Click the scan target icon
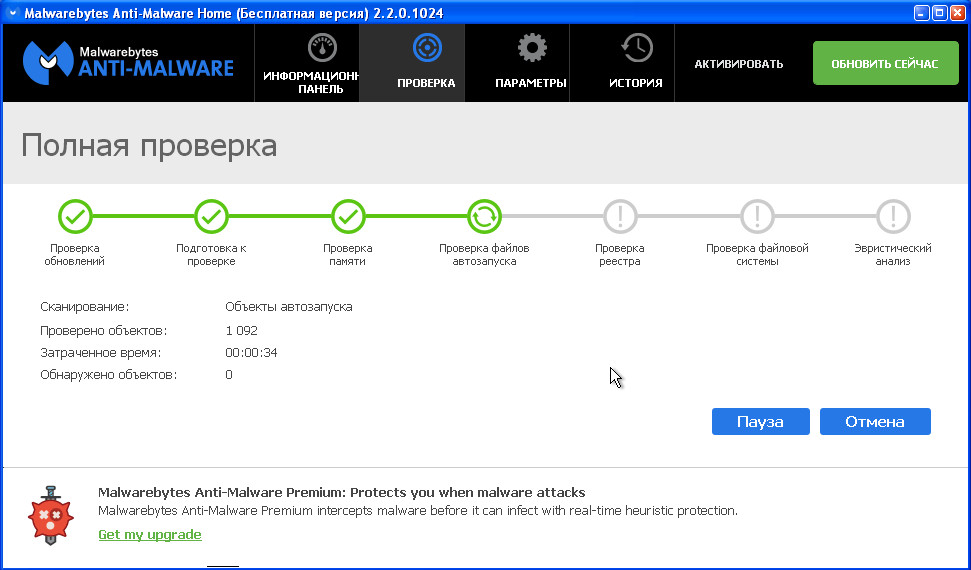 coord(426,48)
